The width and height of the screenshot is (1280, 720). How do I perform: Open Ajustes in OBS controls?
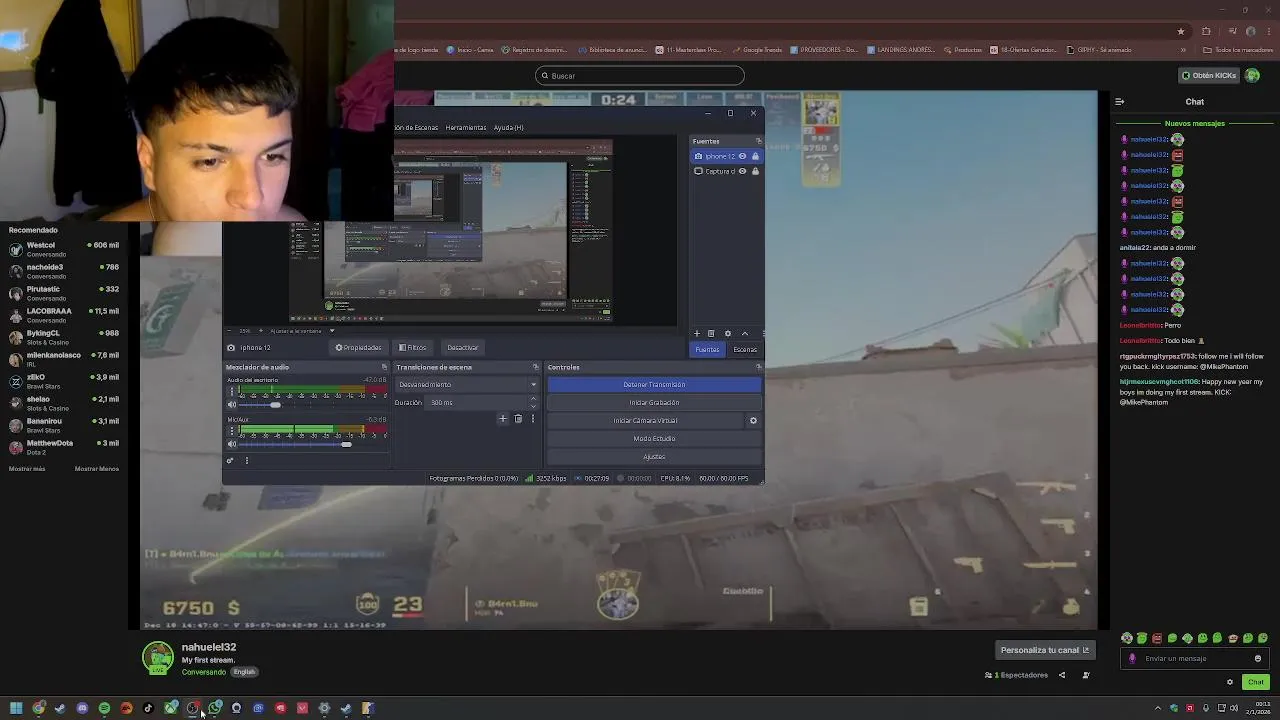tap(654, 456)
